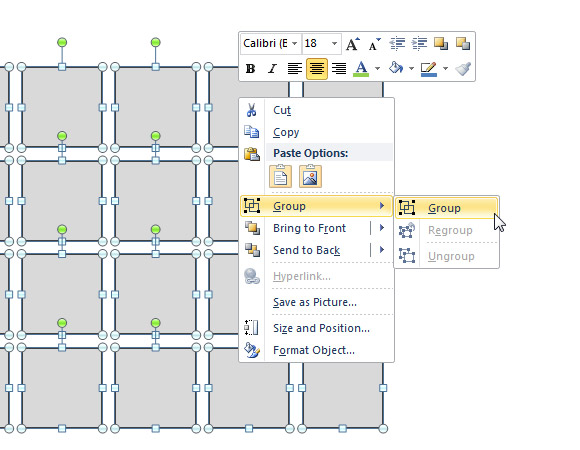Expand the Bring to Front submenu arrow
Image resolution: width=580 pixels, height=450 pixels.
[x=382, y=228]
